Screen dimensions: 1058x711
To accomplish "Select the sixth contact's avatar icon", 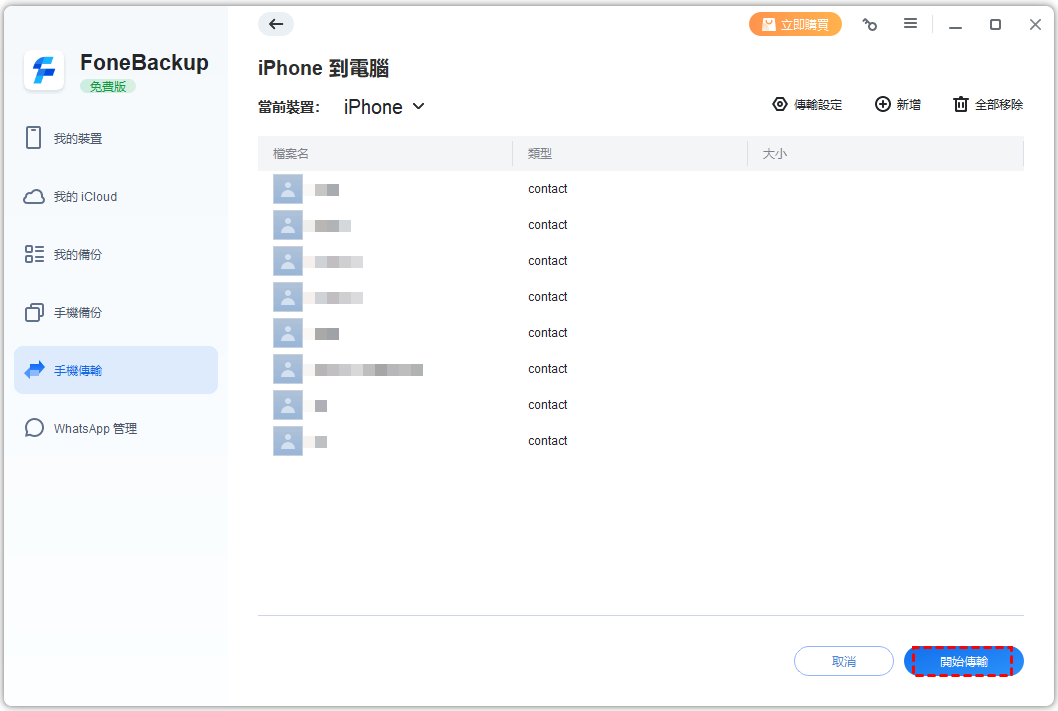I will click(287, 369).
